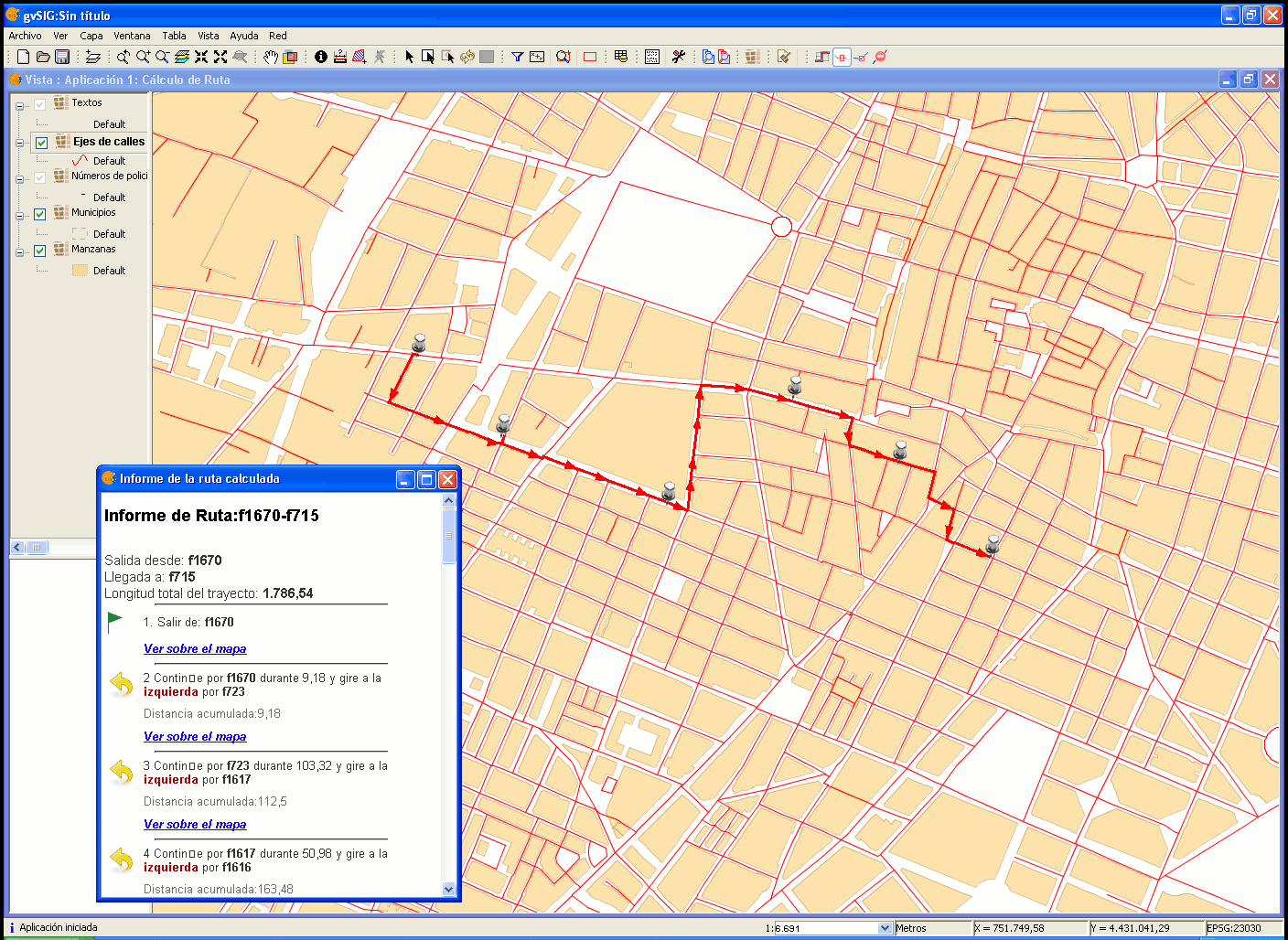This screenshot has height=940, width=1288.
Task: Toggle the Números de policía layer checkbox
Action: pos(39,177)
